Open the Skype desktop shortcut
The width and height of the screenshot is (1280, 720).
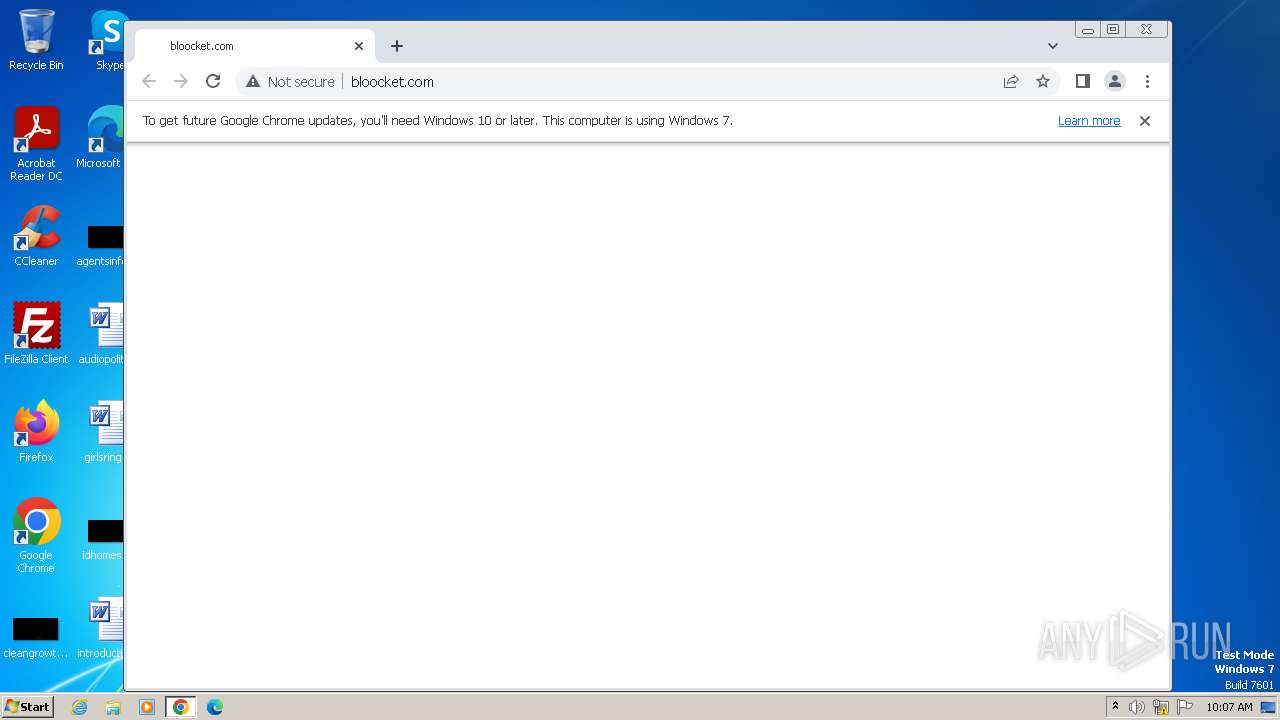pos(108,40)
